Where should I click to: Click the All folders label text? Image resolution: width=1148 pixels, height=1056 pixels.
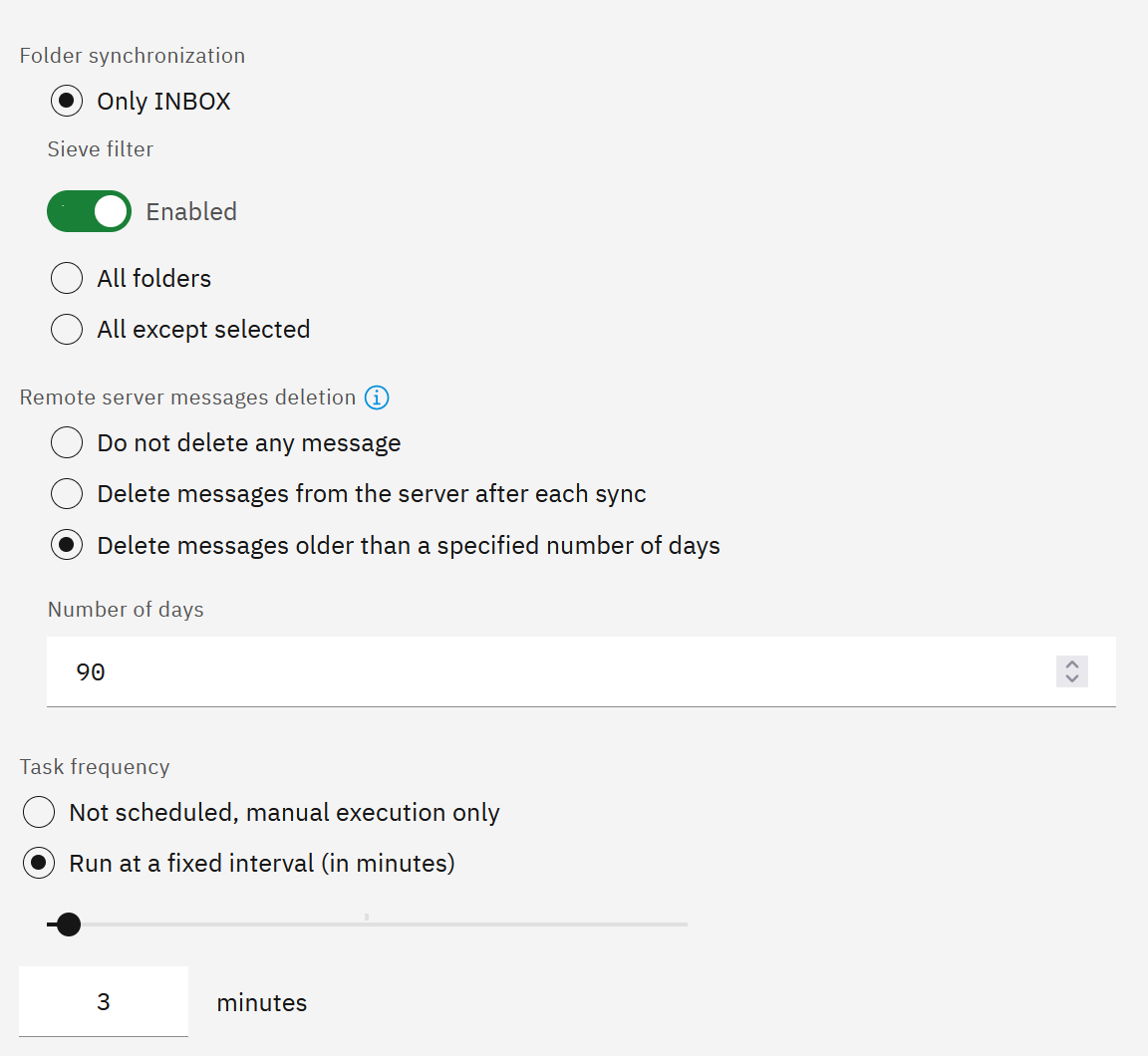154,278
